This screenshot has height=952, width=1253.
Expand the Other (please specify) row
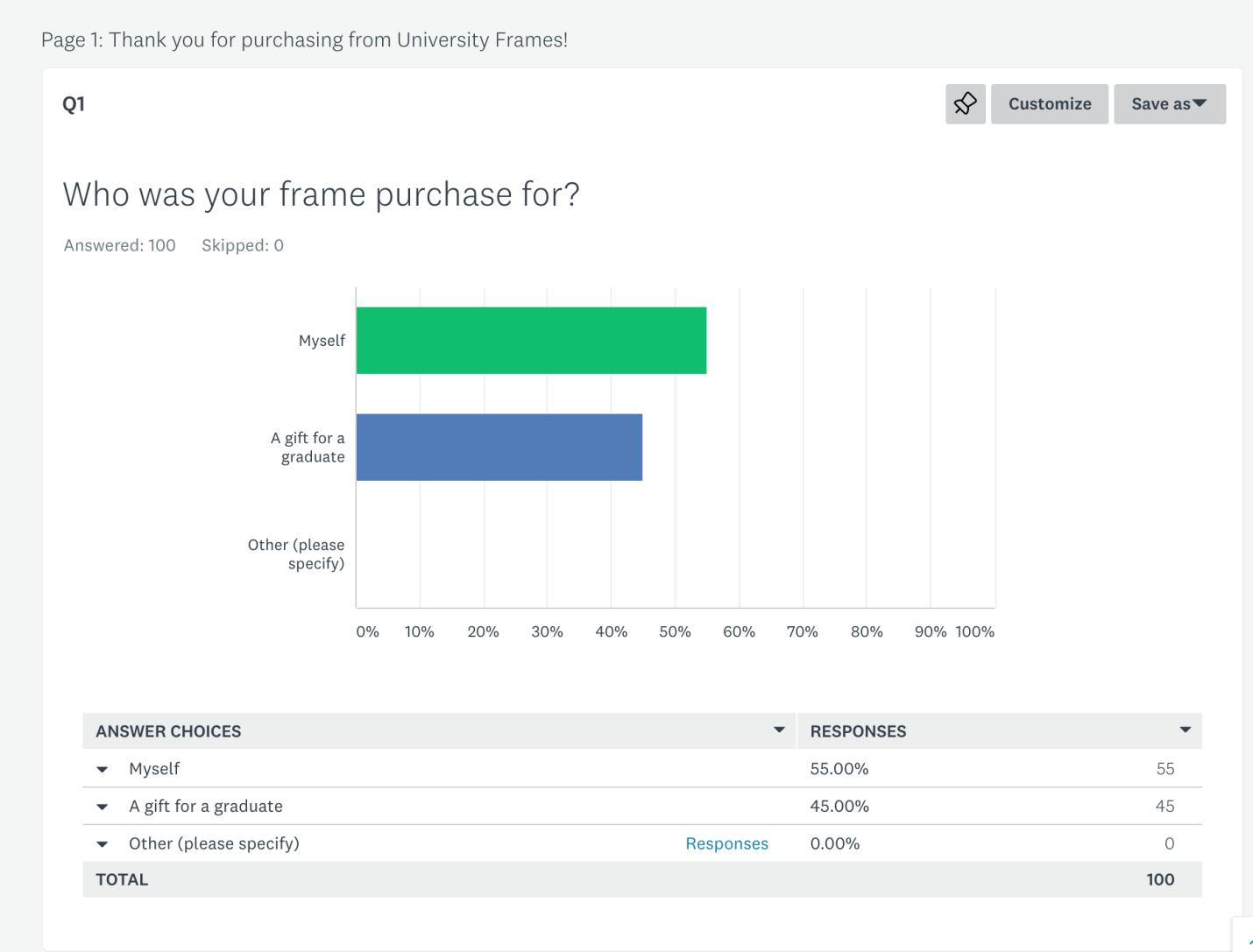pyautogui.click(x=103, y=843)
